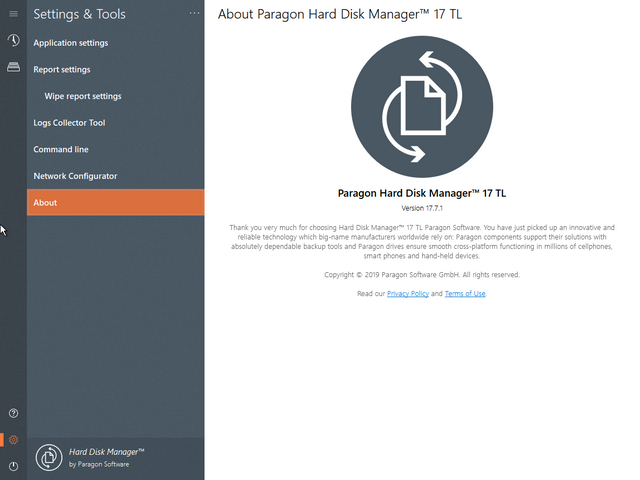Image resolution: width=640 pixels, height=480 pixels.
Task: Click the Version 17.7.1 text
Action: tap(421, 209)
